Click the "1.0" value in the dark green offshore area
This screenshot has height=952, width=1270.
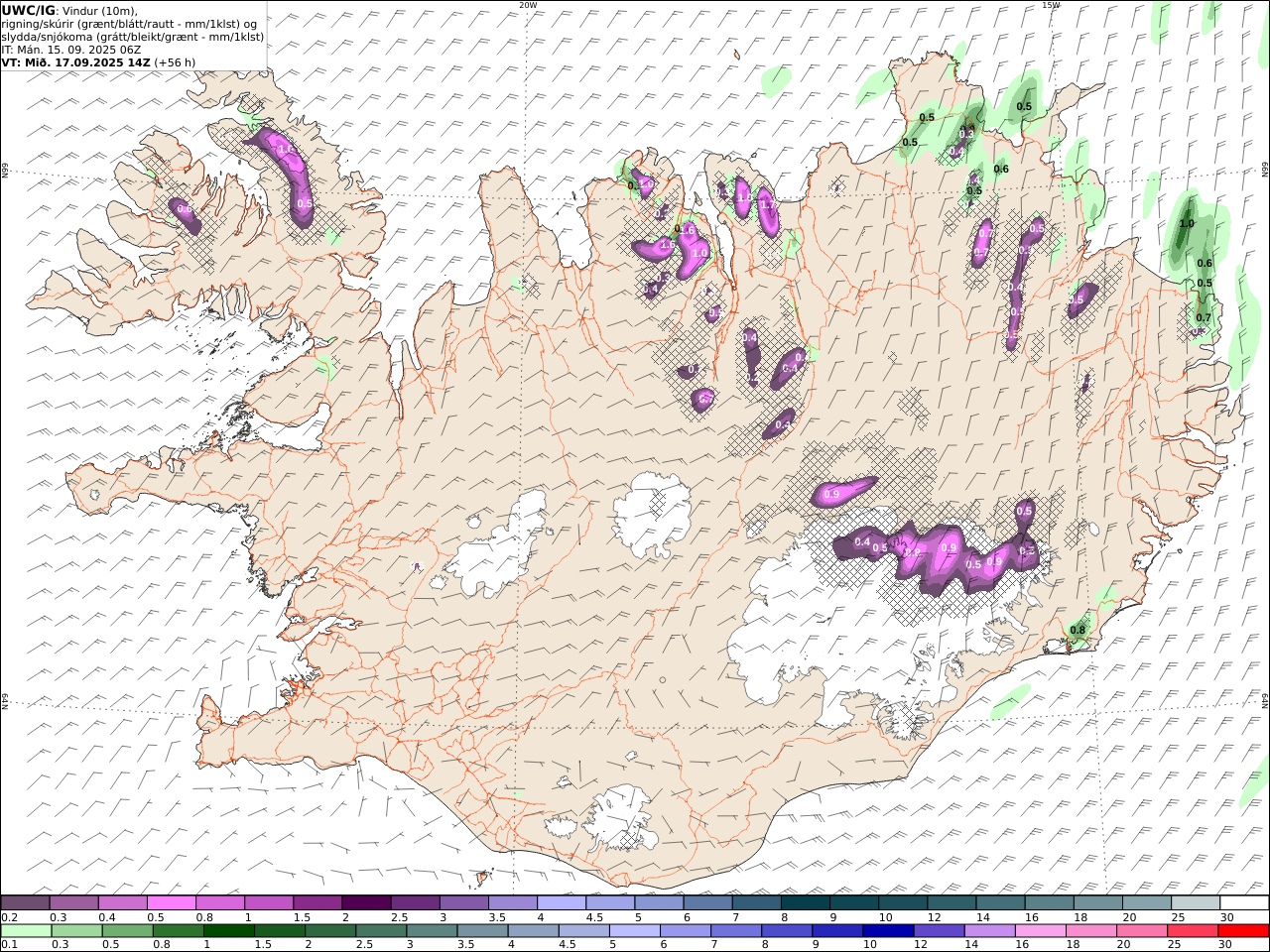pyautogui.click(x=1186, y=224)
